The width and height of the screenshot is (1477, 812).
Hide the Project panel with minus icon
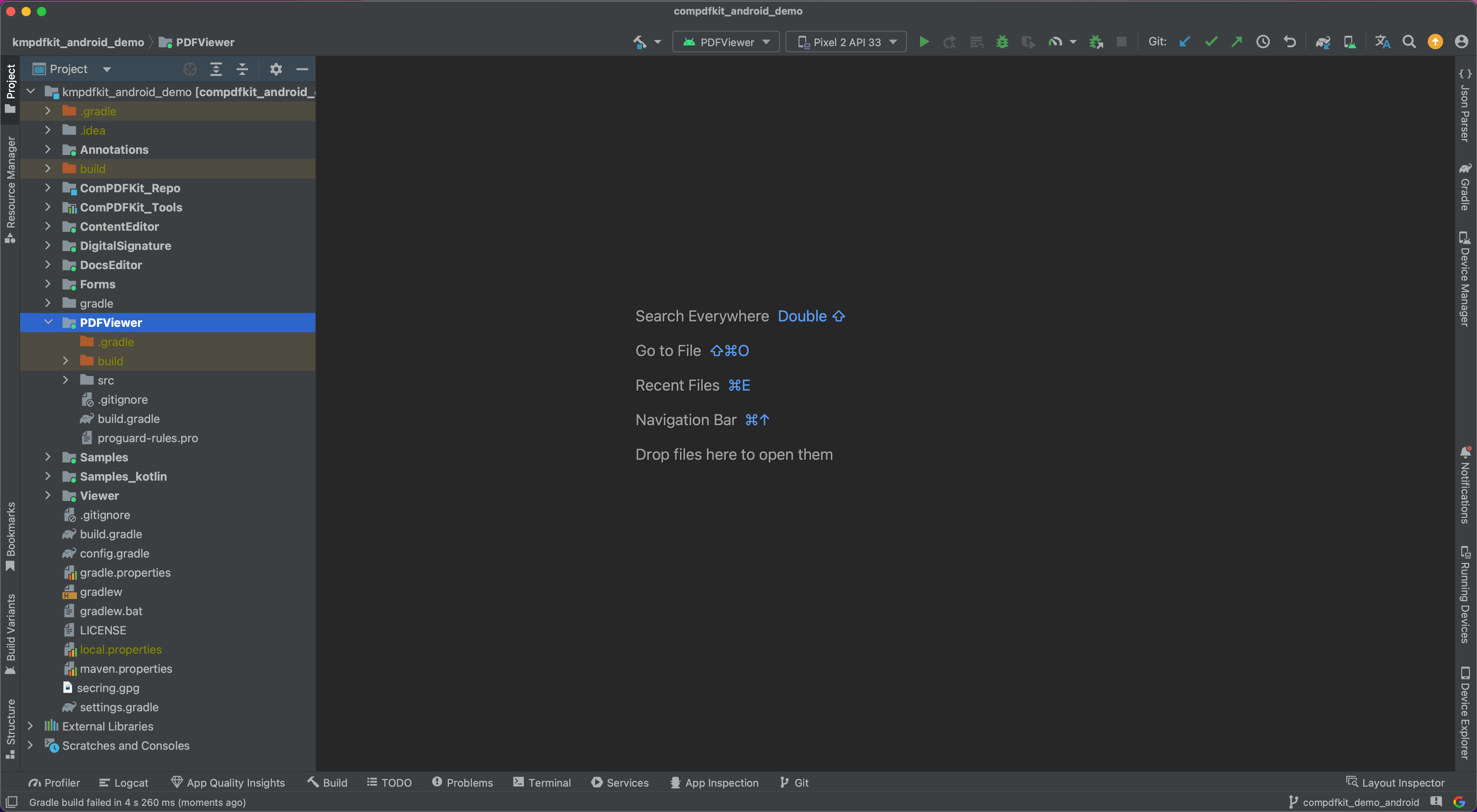tap(302, 69)
